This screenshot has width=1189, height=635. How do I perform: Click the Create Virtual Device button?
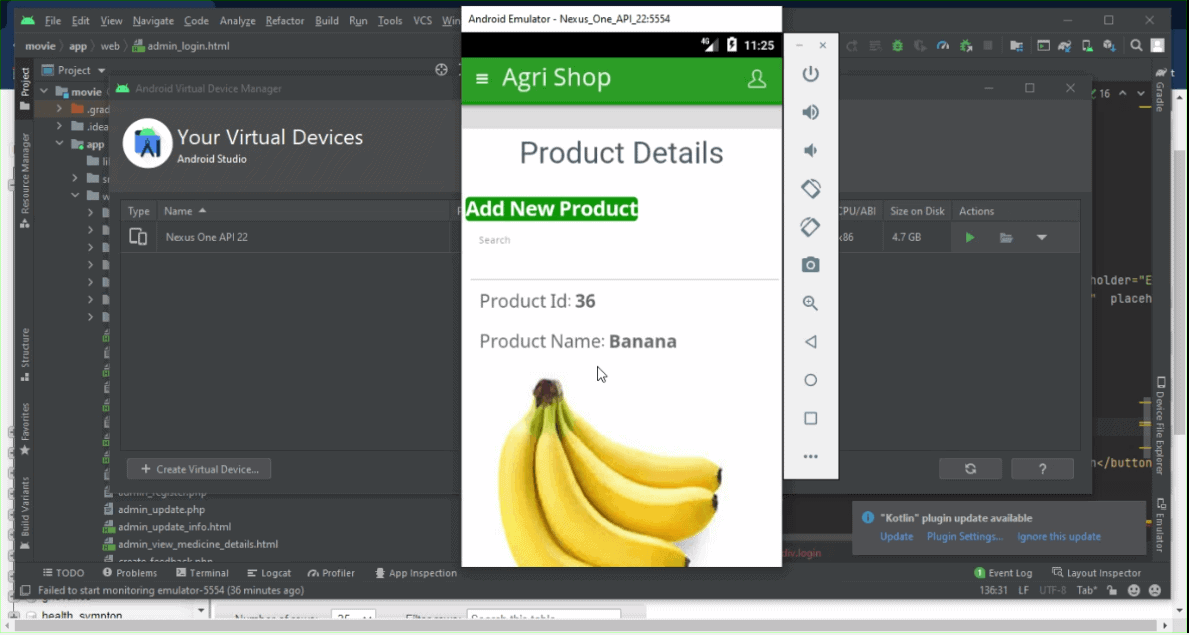coord(198,468)
